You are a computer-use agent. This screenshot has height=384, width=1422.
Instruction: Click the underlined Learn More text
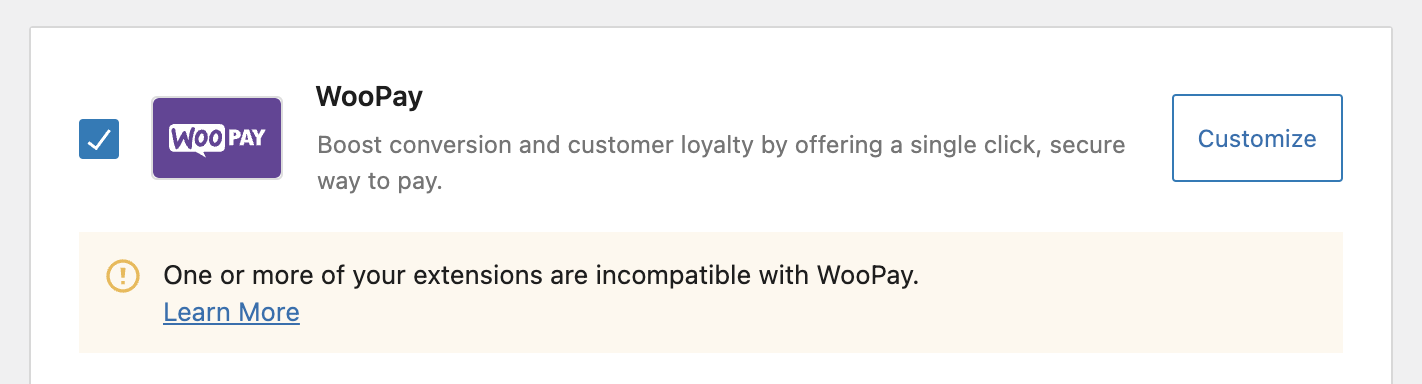(x=232, y=312)
